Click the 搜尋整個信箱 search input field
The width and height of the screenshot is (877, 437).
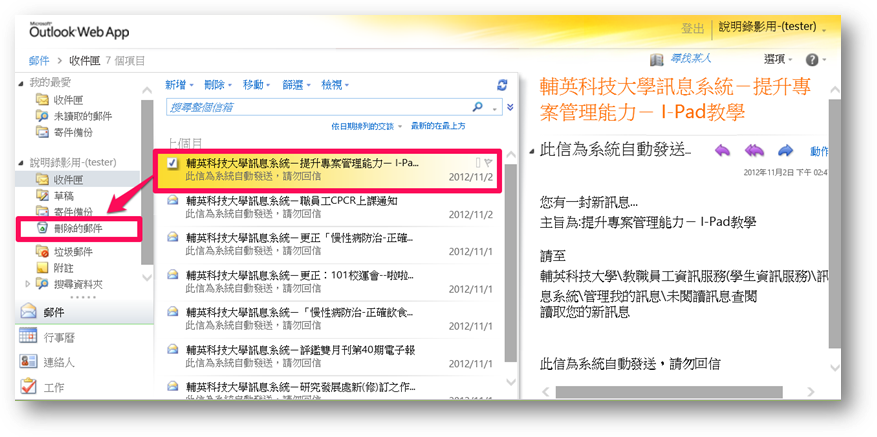319,107
